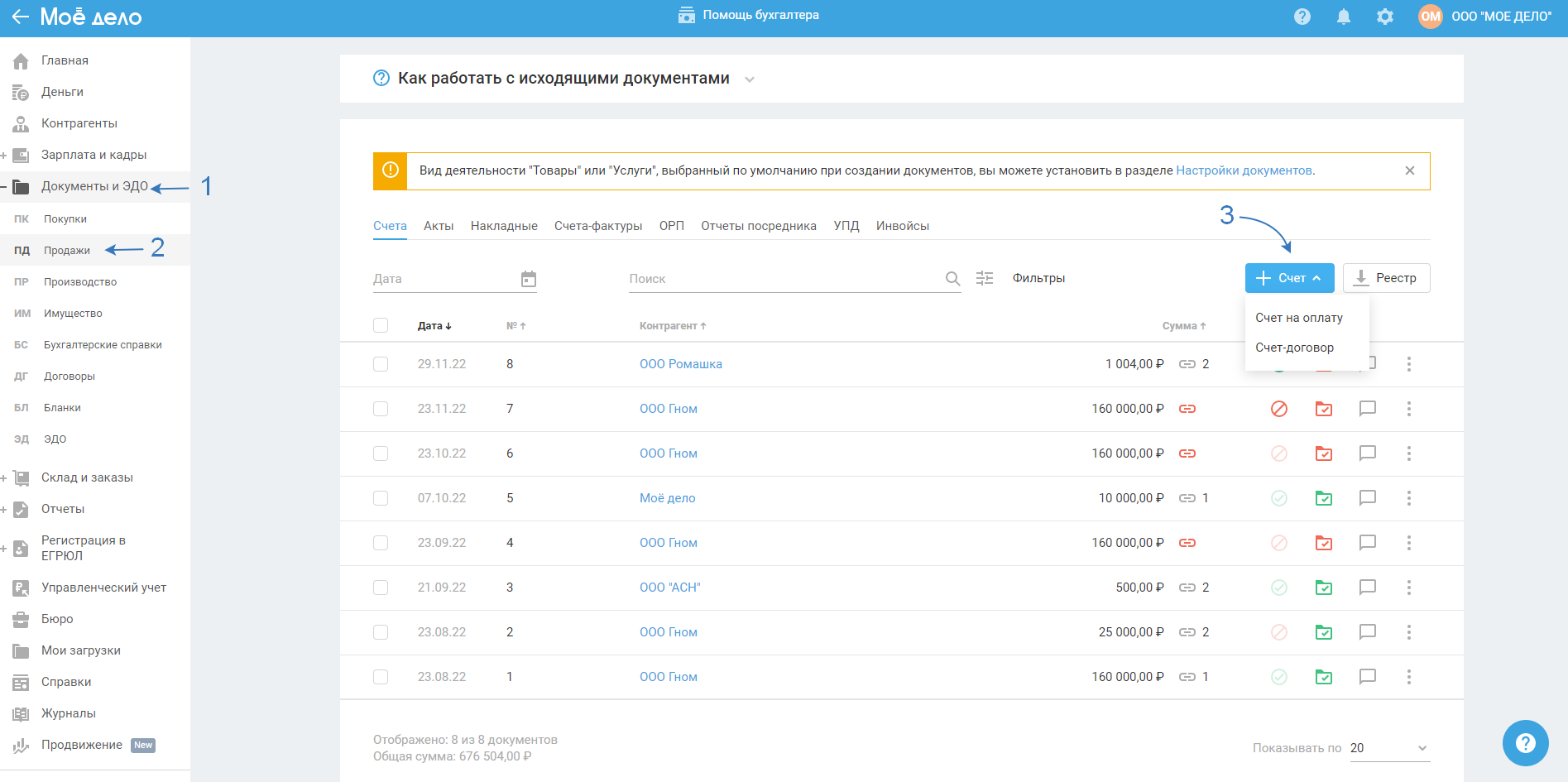Expand the 'Показывать по' 20 dropdown

click(x=1389, y=748)
